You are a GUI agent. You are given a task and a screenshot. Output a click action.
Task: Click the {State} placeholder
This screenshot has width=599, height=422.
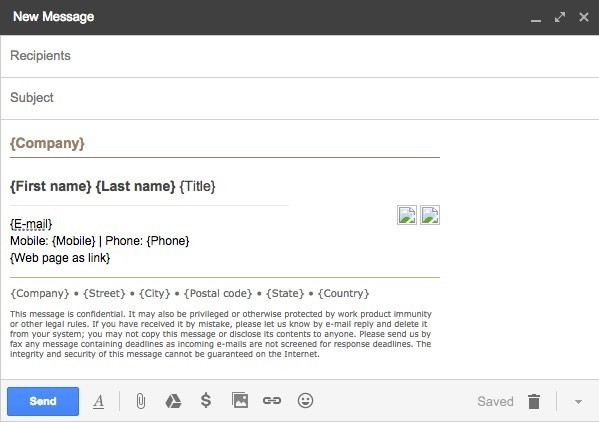pos(285,293)
